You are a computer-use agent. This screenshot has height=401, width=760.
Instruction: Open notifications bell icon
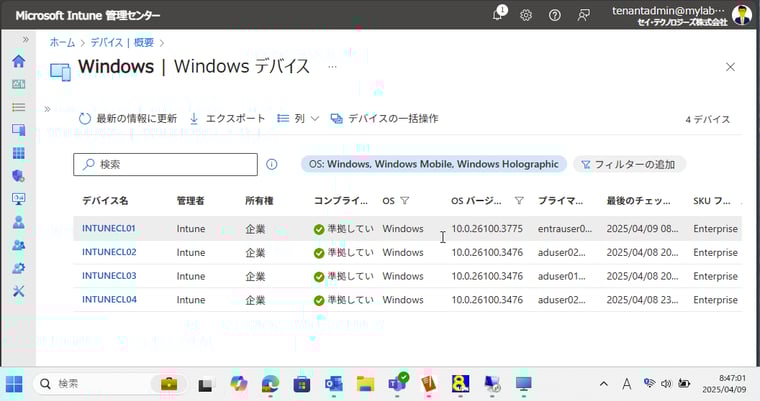(498, 14)
